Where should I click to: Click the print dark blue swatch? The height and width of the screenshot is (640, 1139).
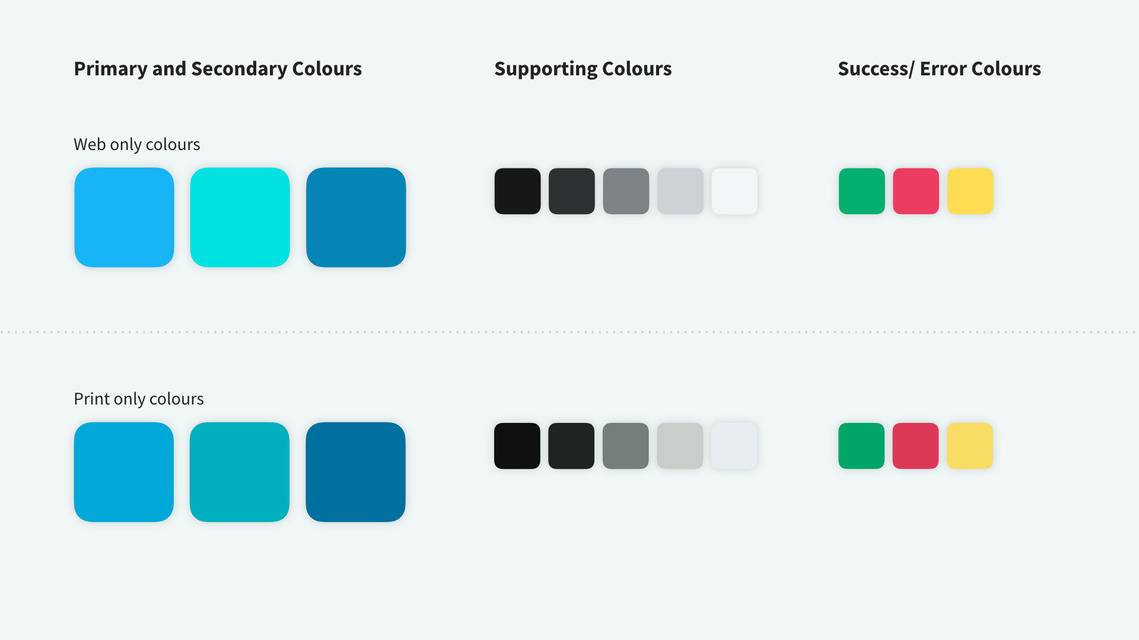tap(355, 472)
